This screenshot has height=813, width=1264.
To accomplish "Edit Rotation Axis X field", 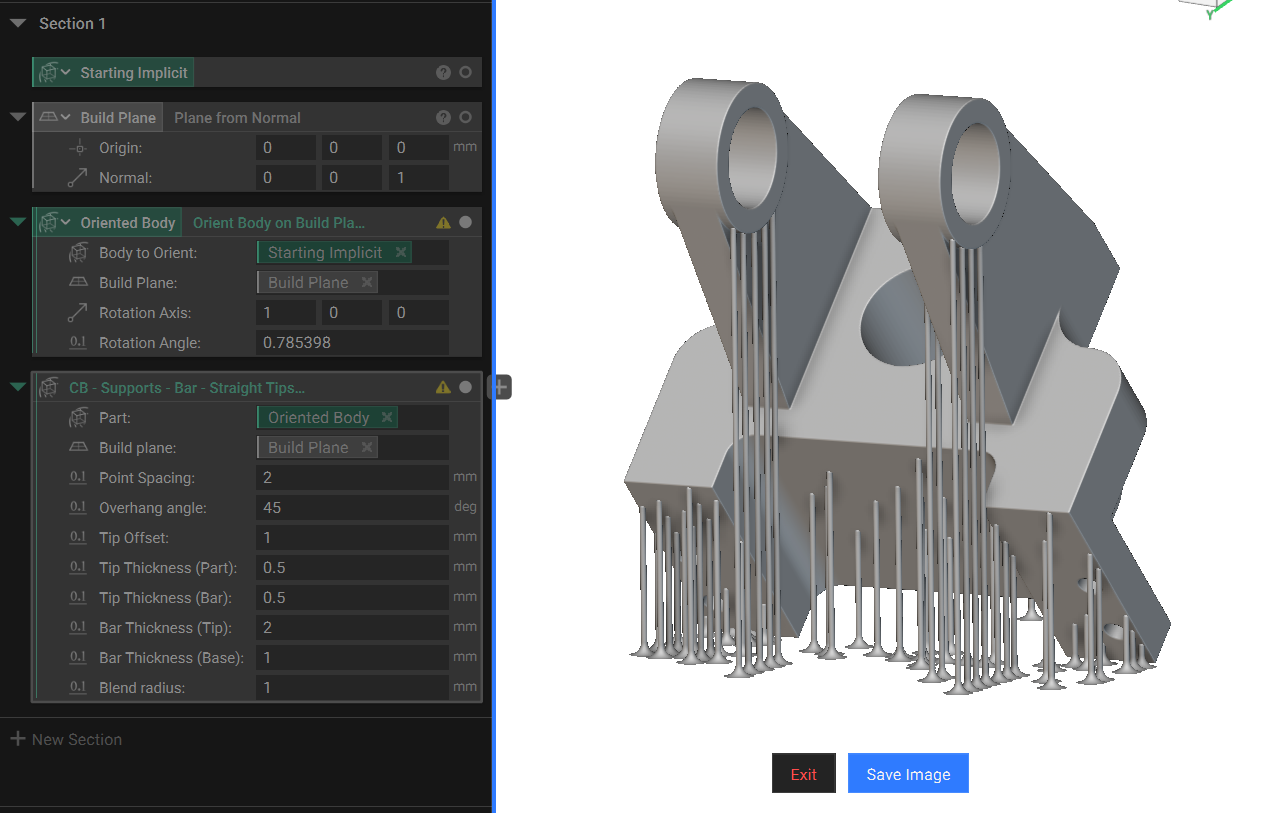I will (286, 313).
